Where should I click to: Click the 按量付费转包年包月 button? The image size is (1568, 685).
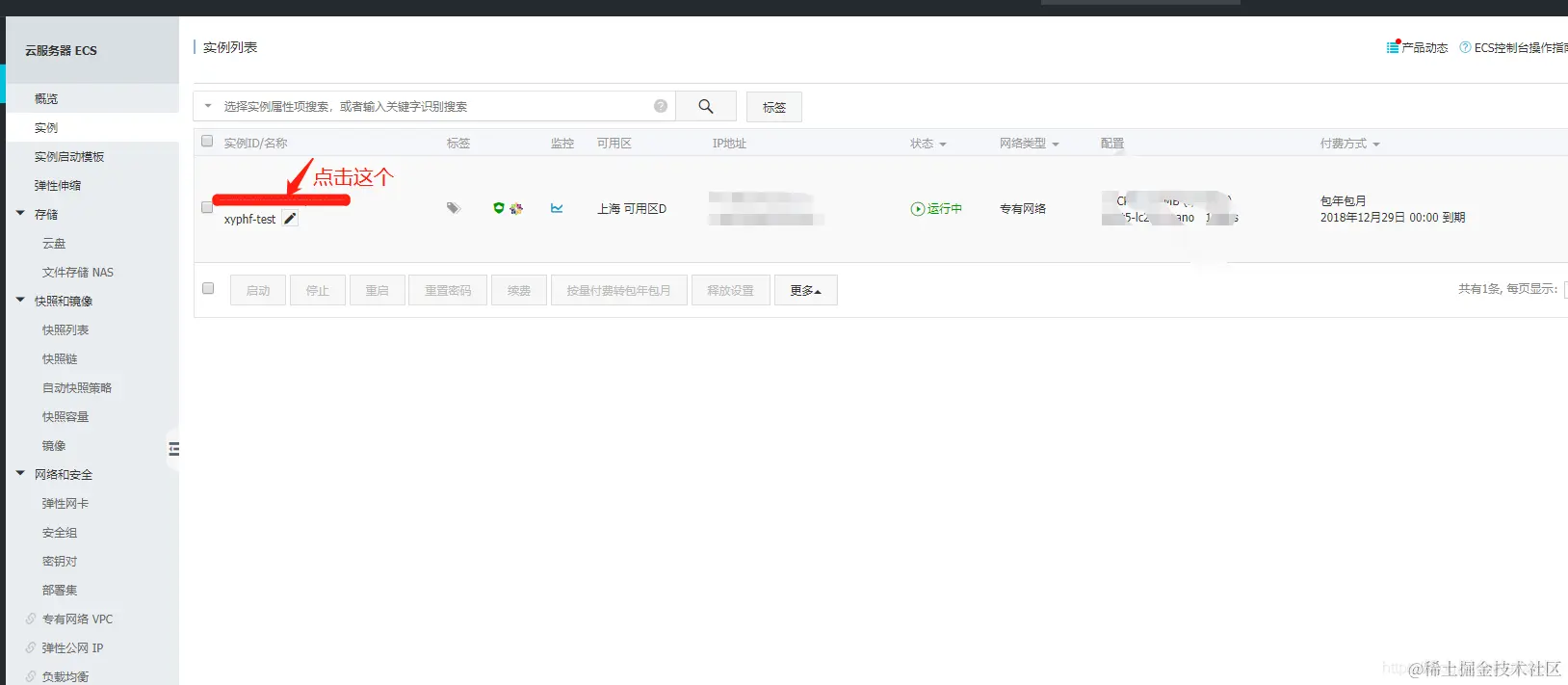coord(618,290)
